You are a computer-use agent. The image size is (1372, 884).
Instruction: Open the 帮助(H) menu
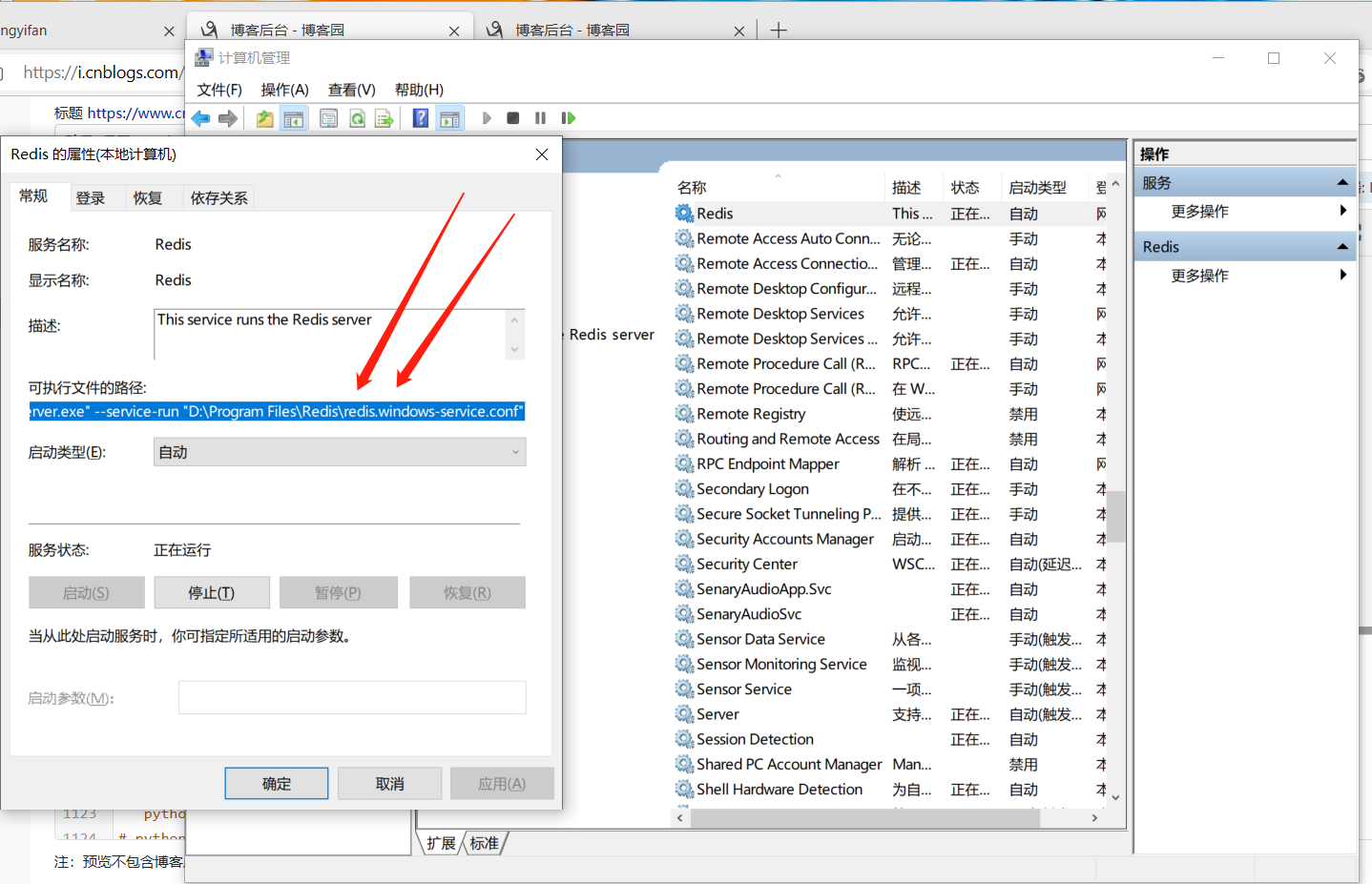[x=419, y=90]
